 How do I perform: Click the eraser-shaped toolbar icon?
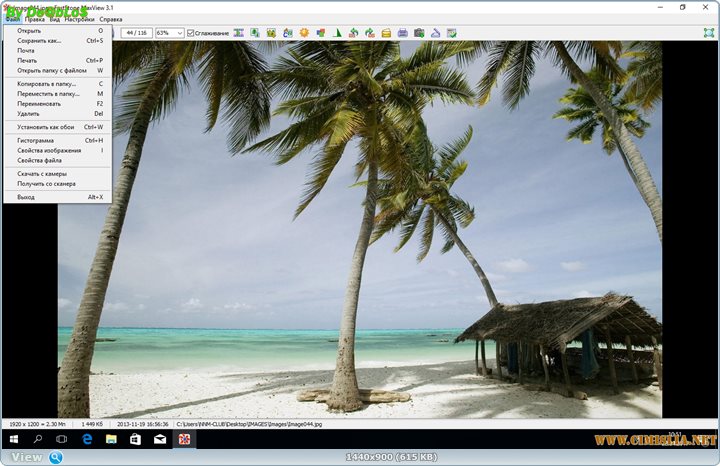click(435, 33)
